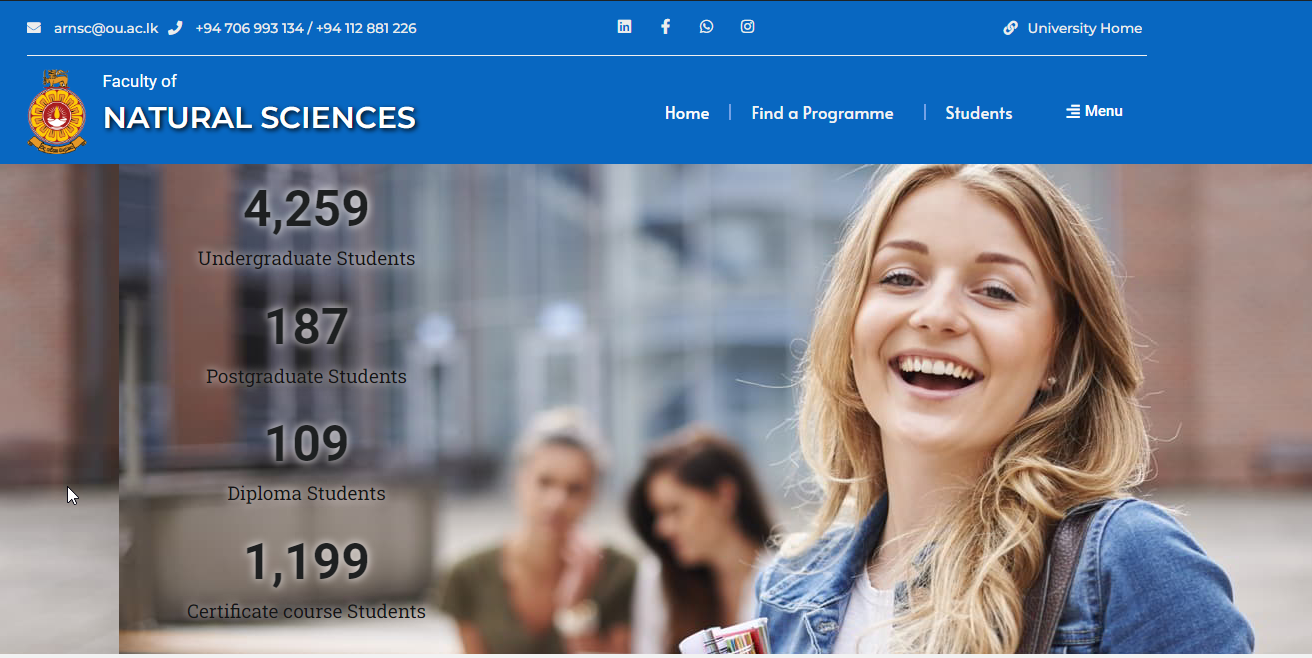
Task: Click the 4,259 Undergraduate Students counter
Action: (x=306, y=210)
